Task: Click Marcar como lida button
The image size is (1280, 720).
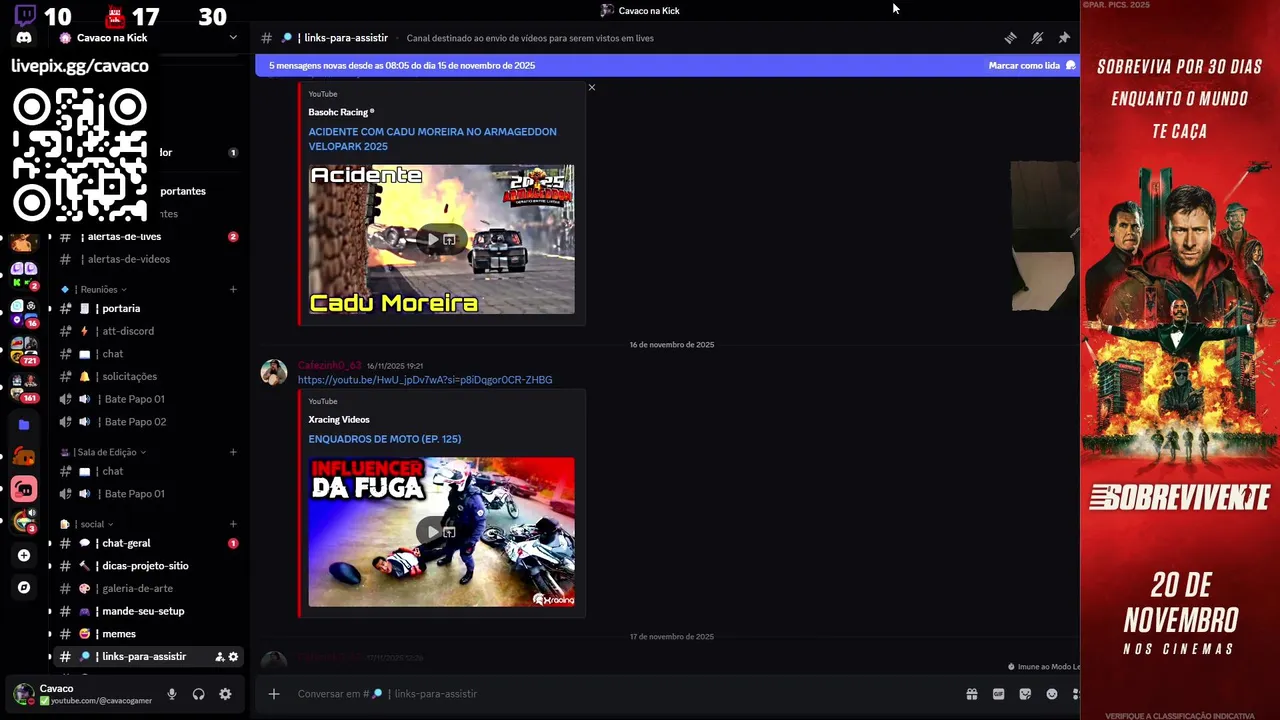Action: coord(1031,65)
